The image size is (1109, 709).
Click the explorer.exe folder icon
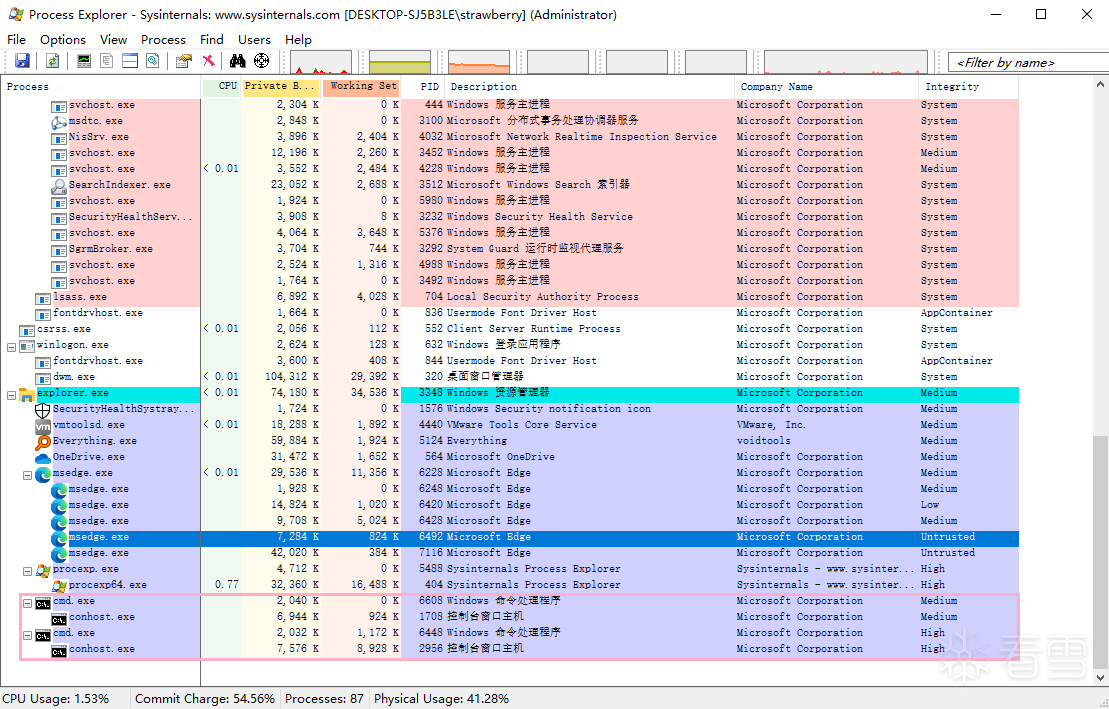[27, 394]
